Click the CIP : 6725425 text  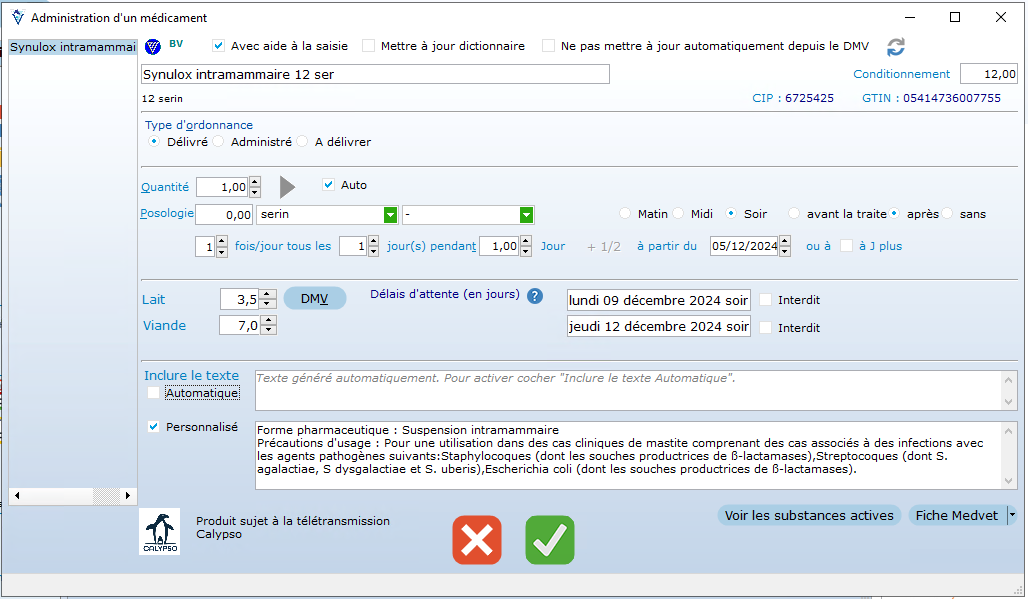coord(793,98)
